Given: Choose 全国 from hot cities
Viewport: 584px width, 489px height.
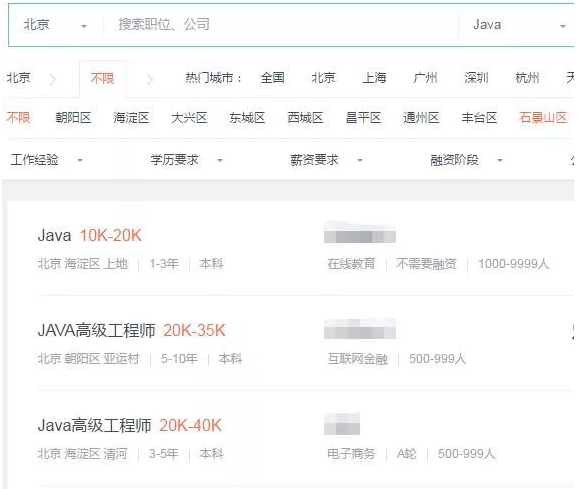Looking at the screenshot, I should tap(273, 77).
